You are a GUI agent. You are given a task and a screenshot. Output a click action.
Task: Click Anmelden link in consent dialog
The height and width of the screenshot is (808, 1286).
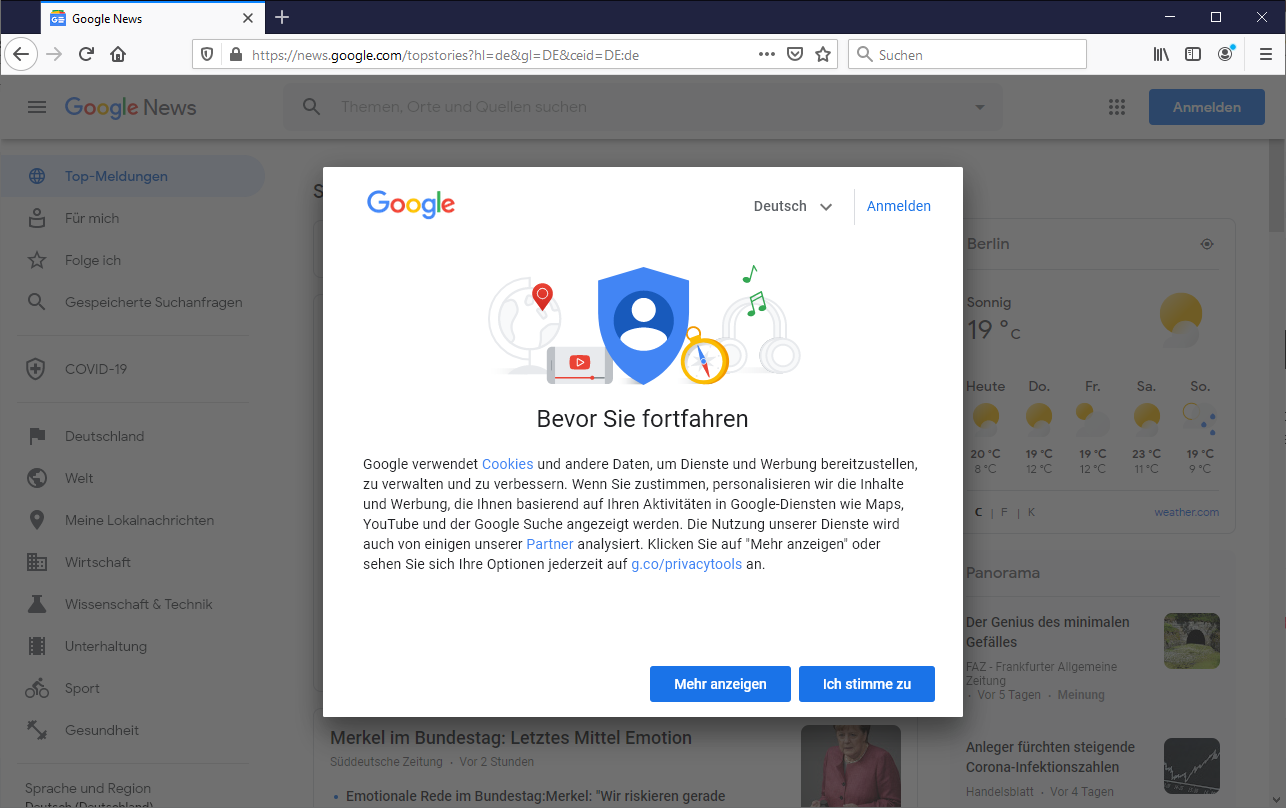tap(899, 206)
